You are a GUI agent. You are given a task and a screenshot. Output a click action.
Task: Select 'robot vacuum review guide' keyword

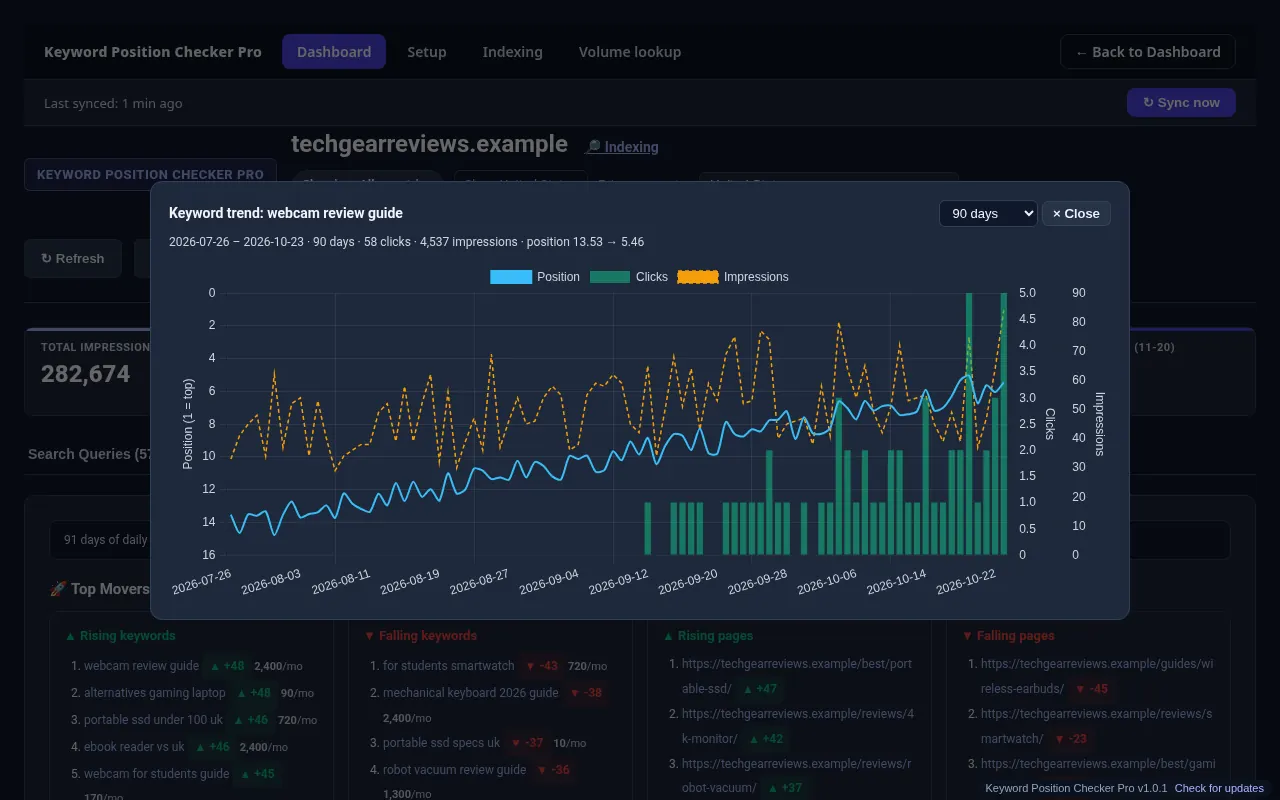click(455, 770)
